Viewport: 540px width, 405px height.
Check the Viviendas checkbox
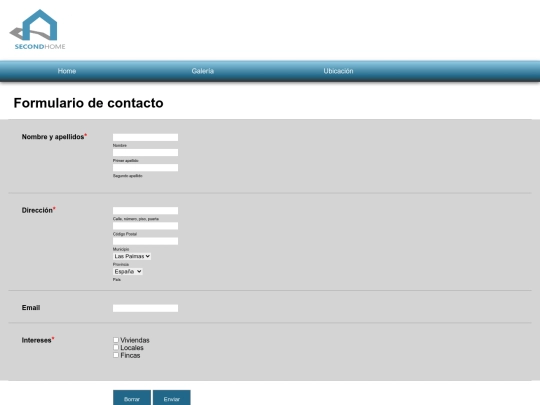coord(116,340)
